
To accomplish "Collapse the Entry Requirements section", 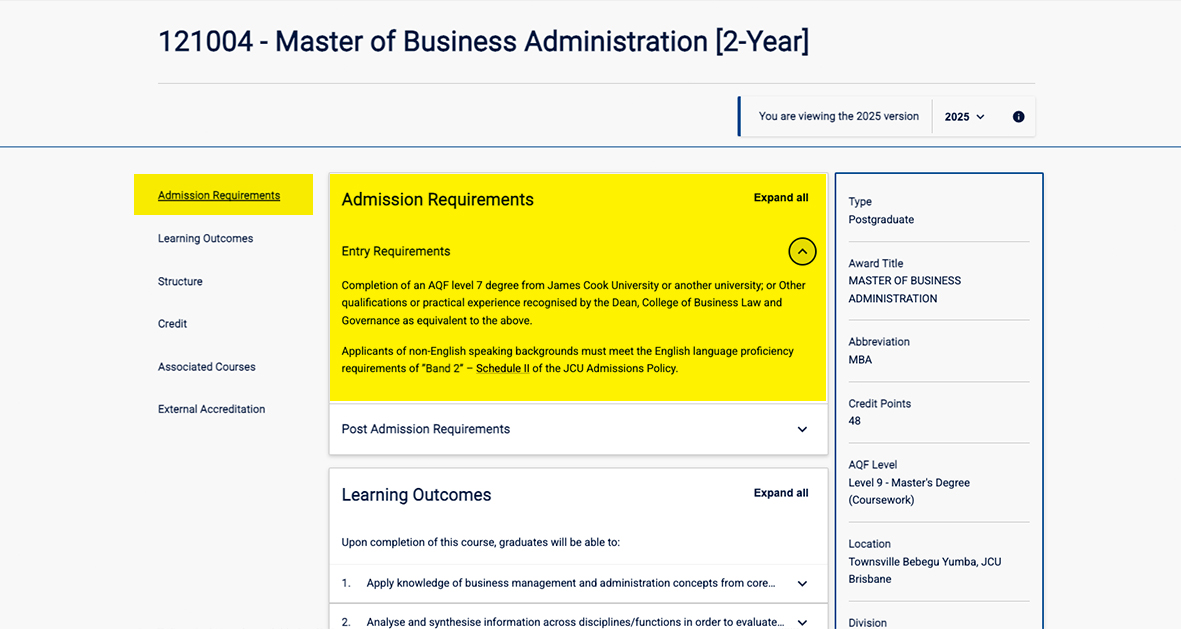I will pyautogui.click(x=802, y=252).
